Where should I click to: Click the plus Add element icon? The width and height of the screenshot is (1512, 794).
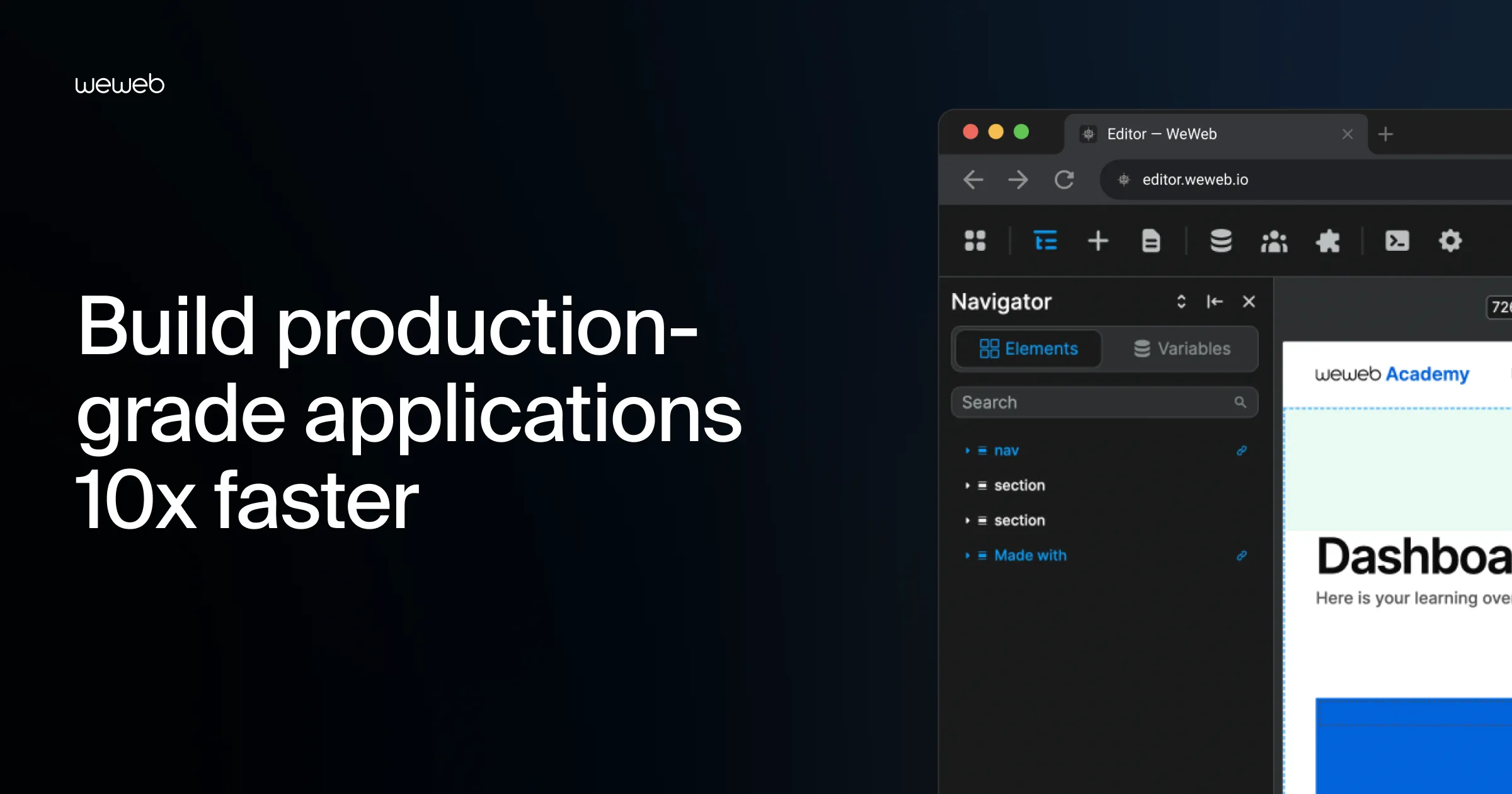1098,241
